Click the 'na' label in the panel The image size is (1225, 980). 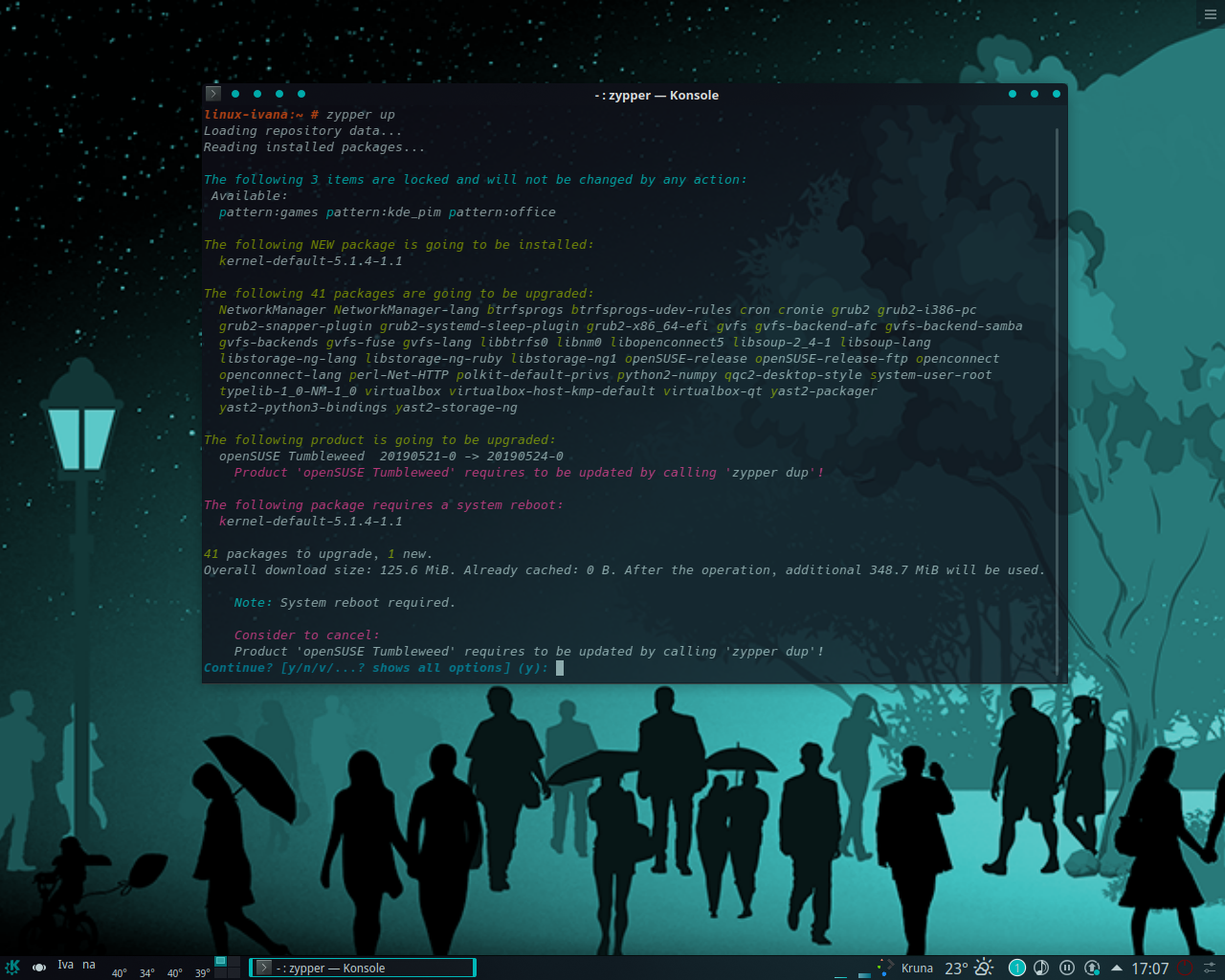click(x=89, y=965)
